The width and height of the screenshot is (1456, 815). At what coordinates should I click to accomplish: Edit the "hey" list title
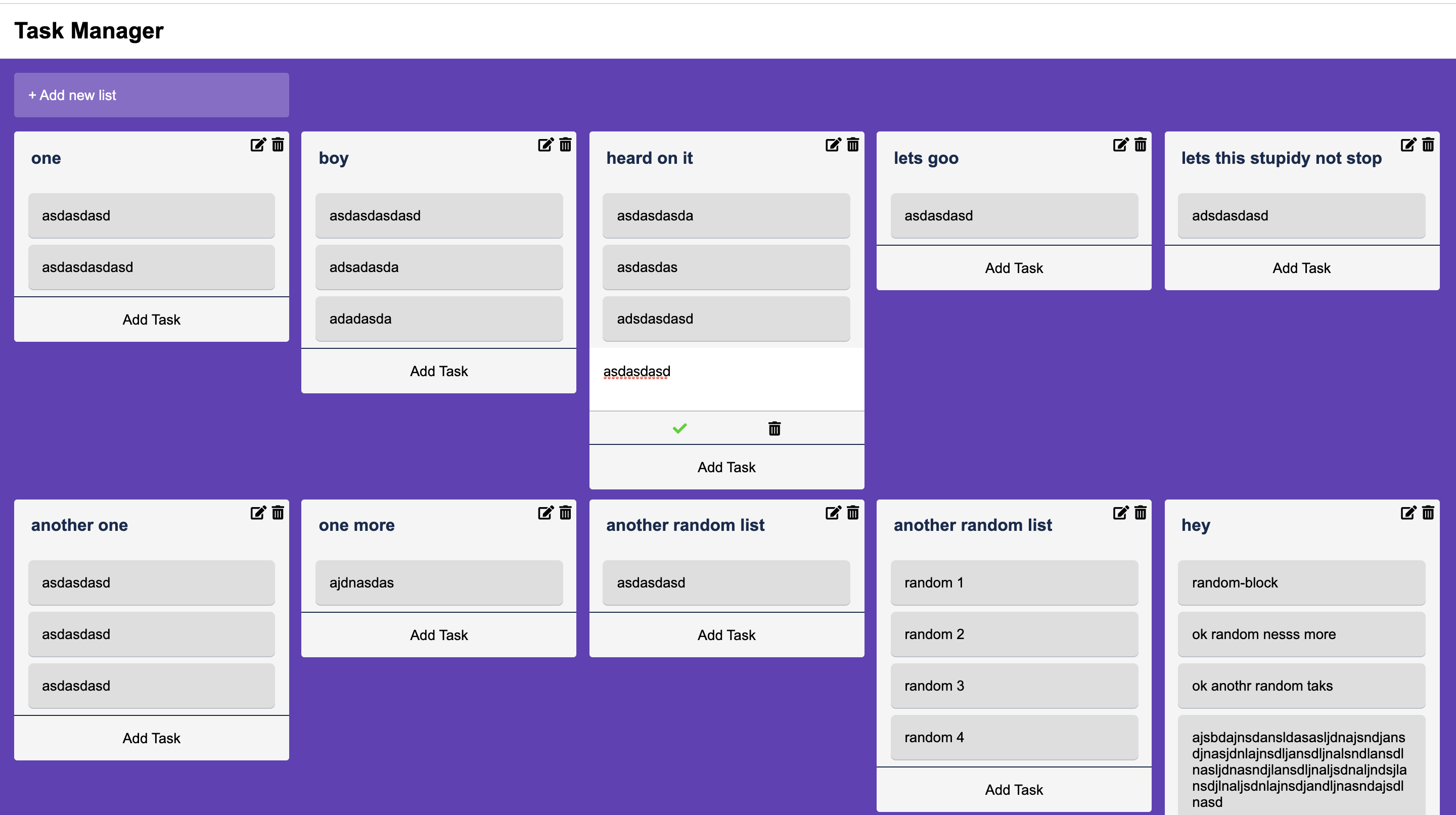[x=1408, y=513]
